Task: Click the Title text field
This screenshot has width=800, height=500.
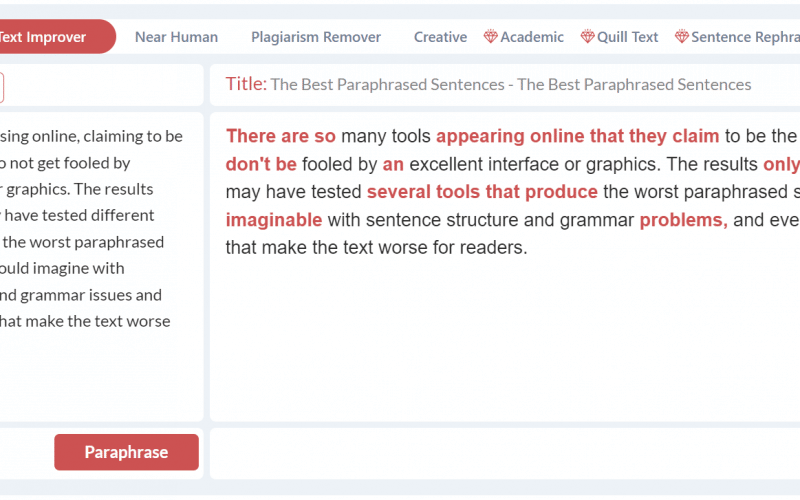Action: tap(510, 85)
